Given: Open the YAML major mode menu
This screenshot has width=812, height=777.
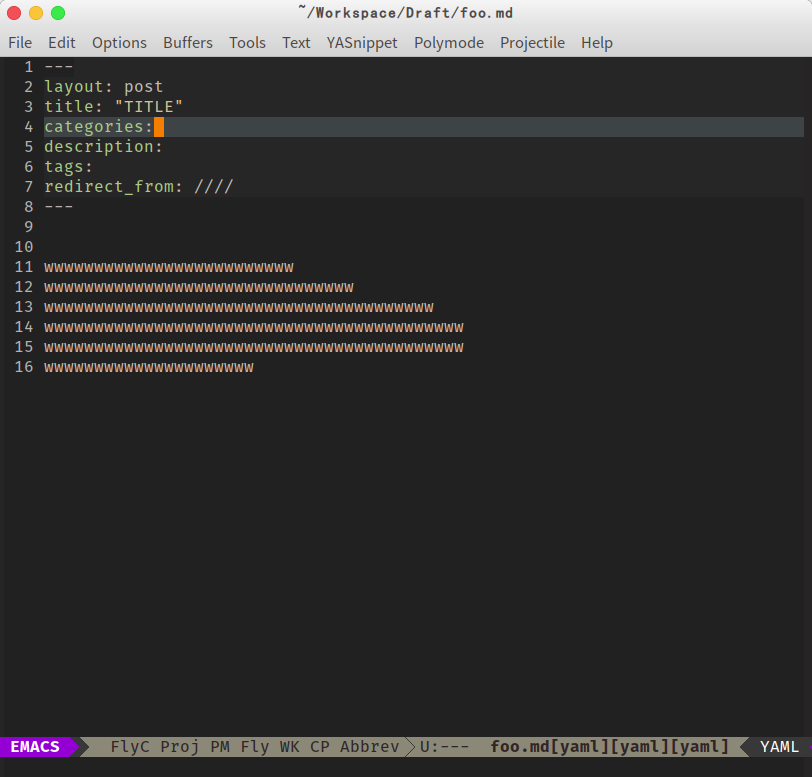Looking at the screenshot, I should point(779,746).
